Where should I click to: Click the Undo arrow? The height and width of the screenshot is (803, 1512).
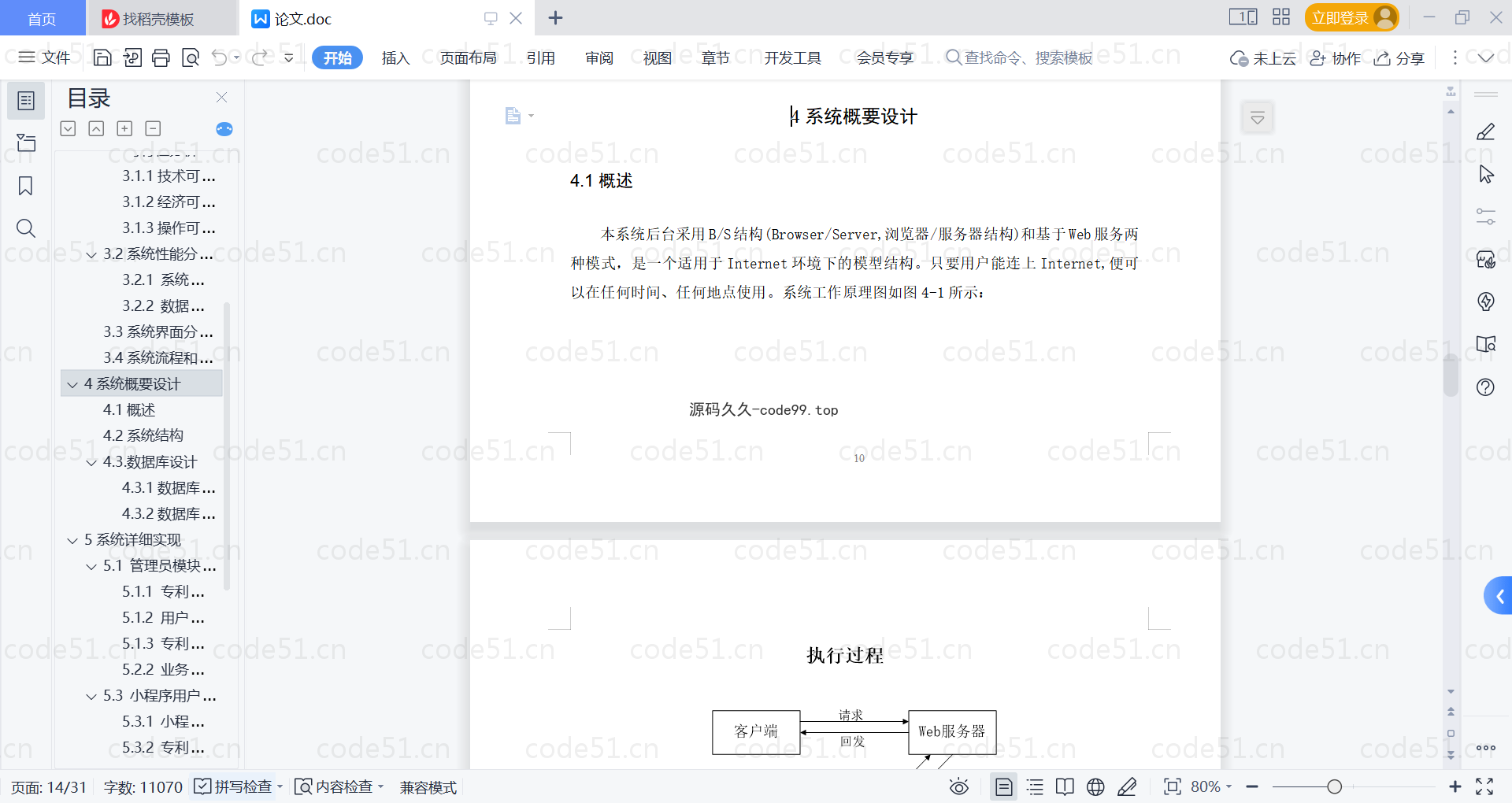click(x=220, y=57)
